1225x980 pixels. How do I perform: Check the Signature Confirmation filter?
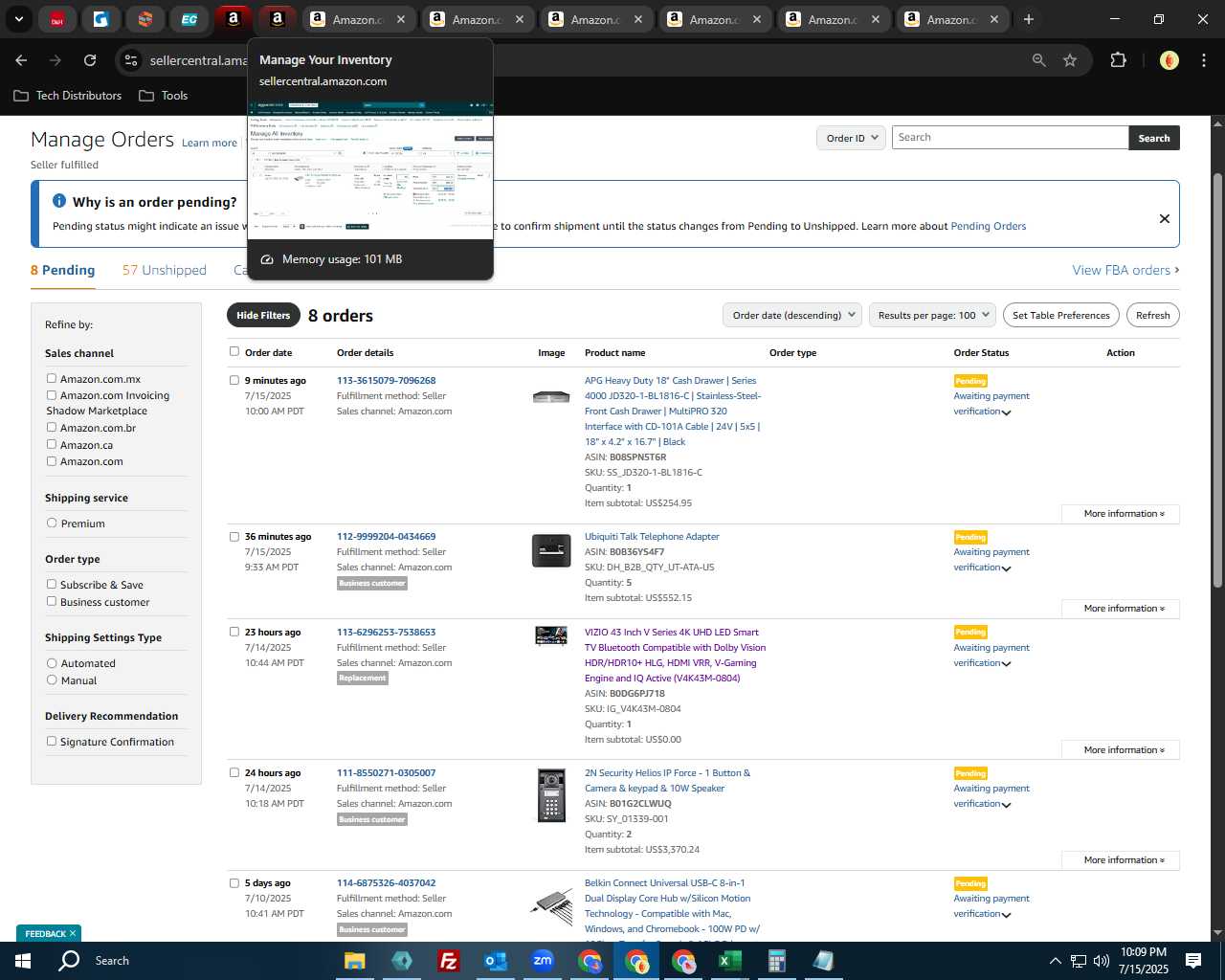click(52, 741)
